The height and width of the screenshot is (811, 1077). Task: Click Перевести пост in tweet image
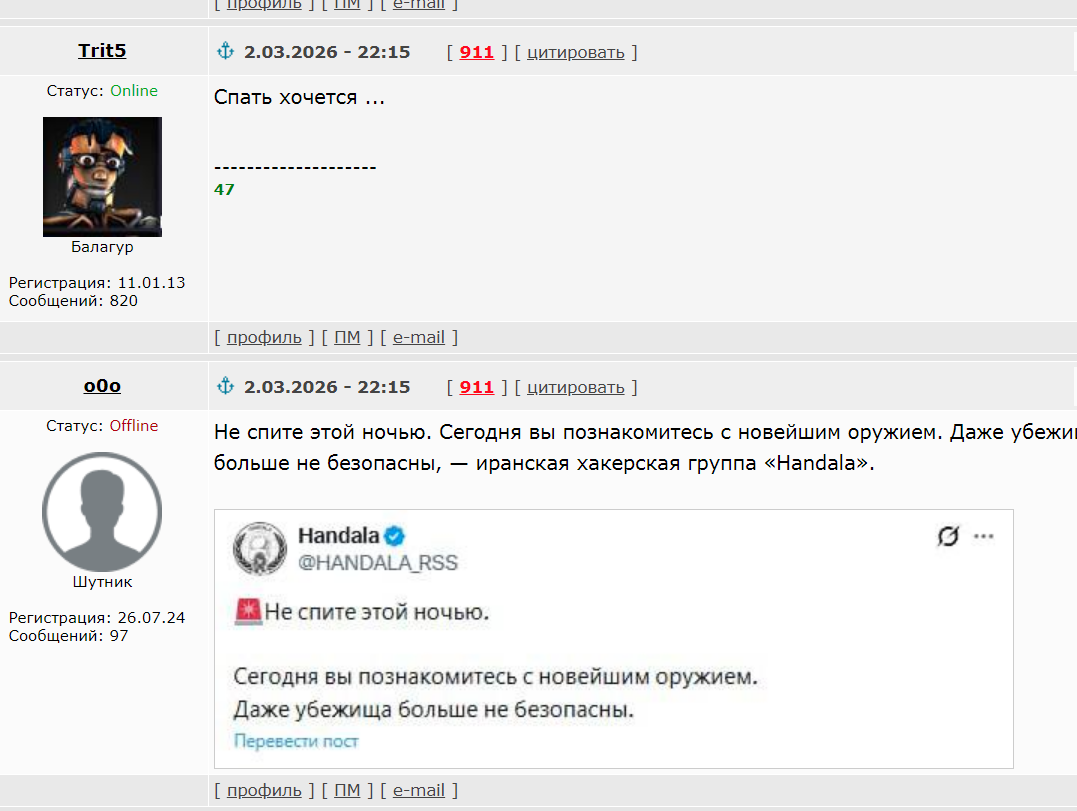click(x=296, y=741)
